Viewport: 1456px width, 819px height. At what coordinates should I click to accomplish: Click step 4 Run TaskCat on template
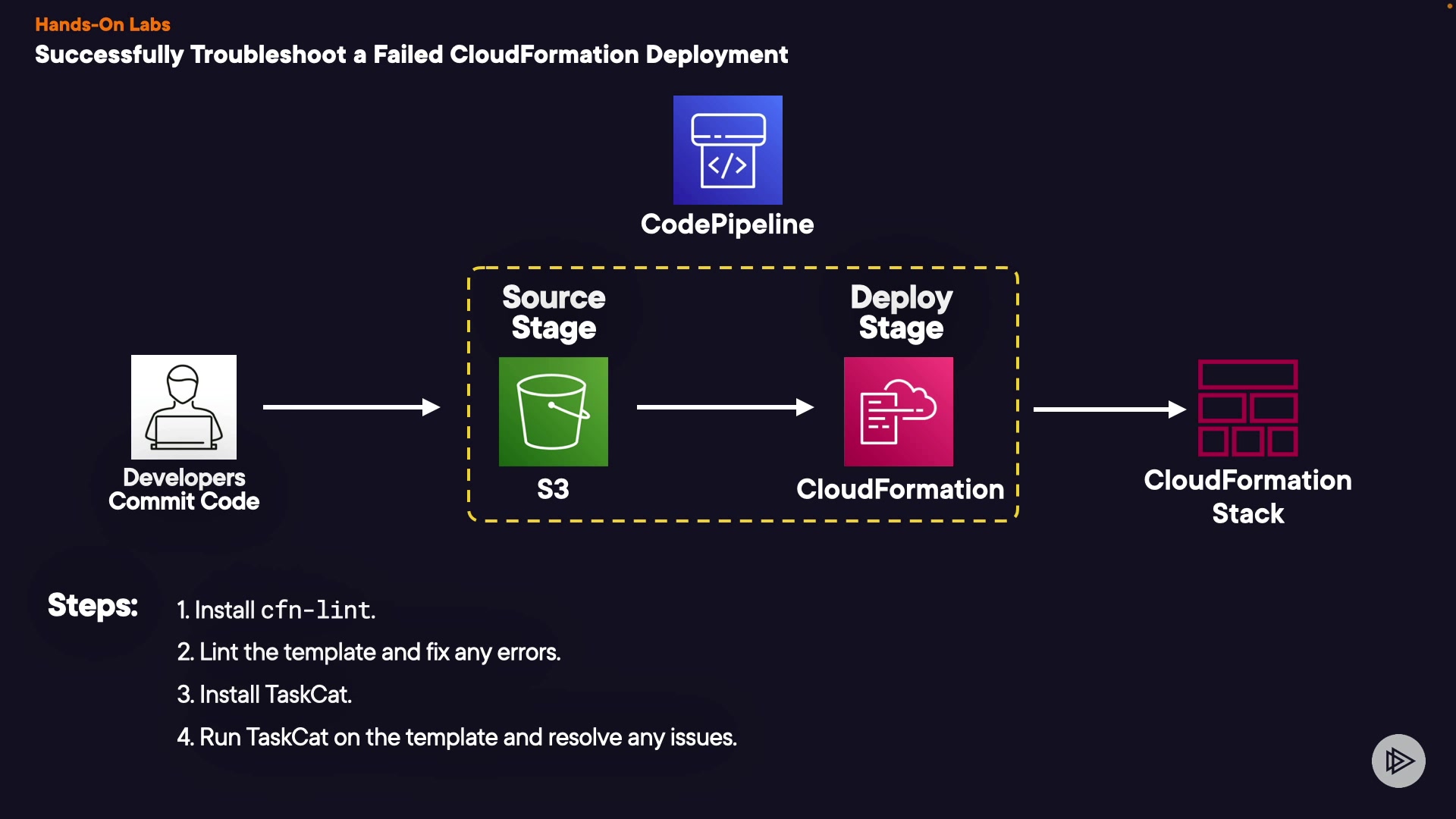pos(457,737)
